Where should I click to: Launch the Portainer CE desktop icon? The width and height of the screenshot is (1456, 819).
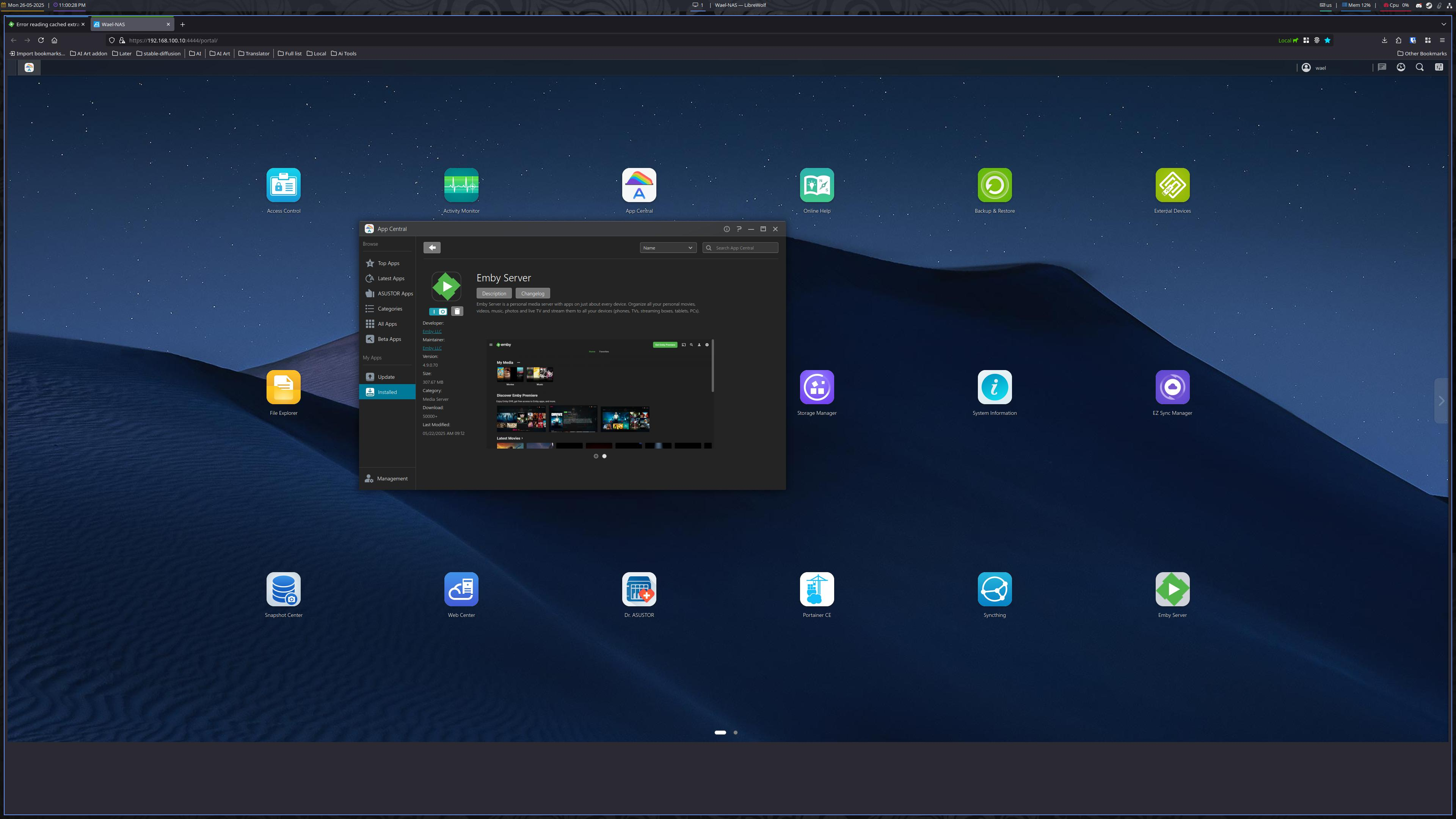point(816,590)
